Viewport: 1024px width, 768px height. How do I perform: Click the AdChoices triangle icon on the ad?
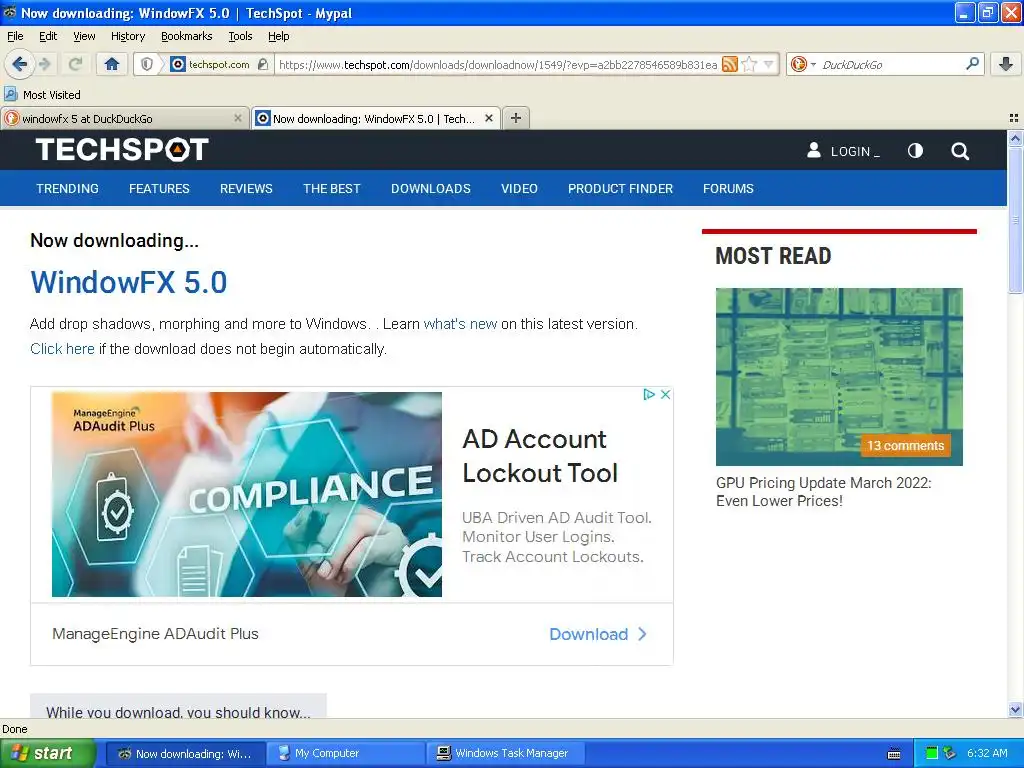pos(648,394)
